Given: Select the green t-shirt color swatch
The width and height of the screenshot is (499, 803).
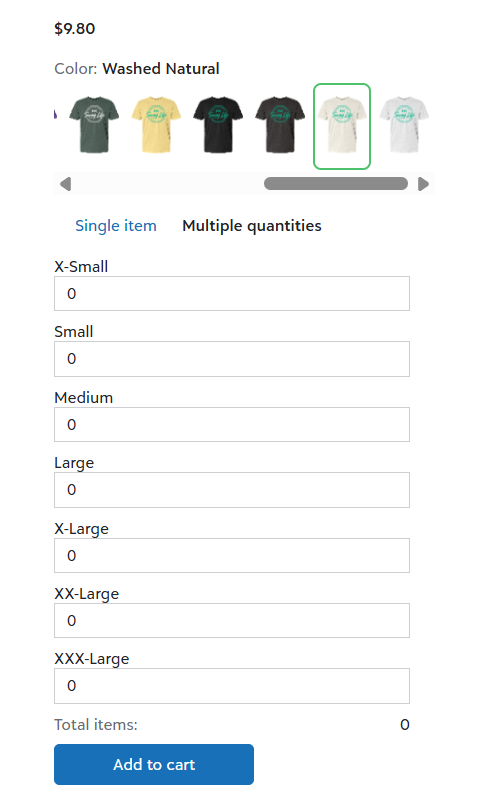Looking at the screenshot, I should [x=94, y=125].
